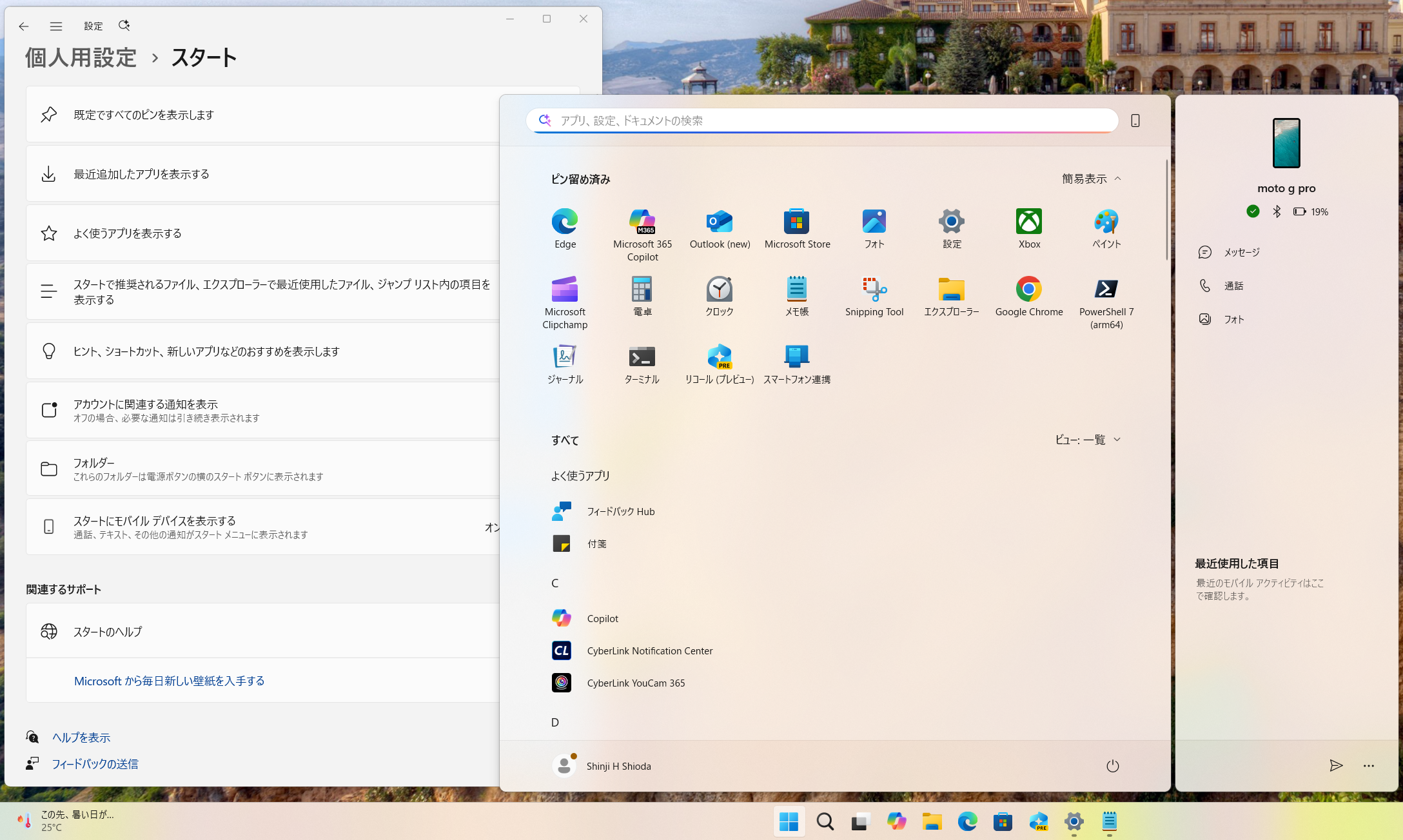Collapse pinned section via 簡易表示

point(1092,179)
